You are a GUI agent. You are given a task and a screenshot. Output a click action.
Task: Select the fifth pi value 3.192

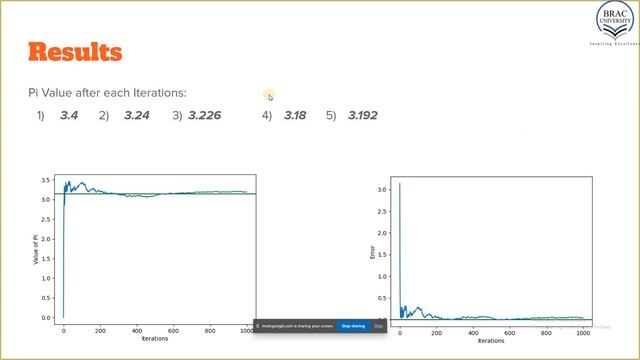pyautogui.click(x=363, y=116)
